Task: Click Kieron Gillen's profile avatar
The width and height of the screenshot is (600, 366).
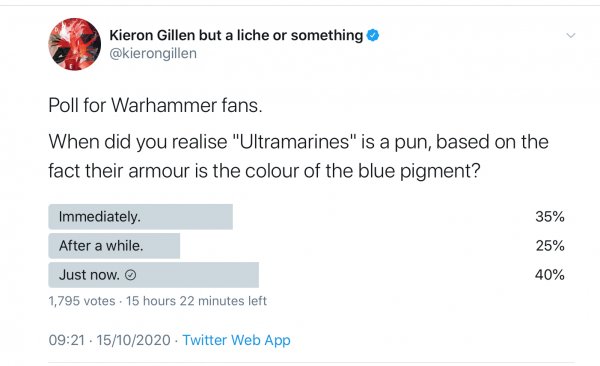Action: [x=75, y=44]
